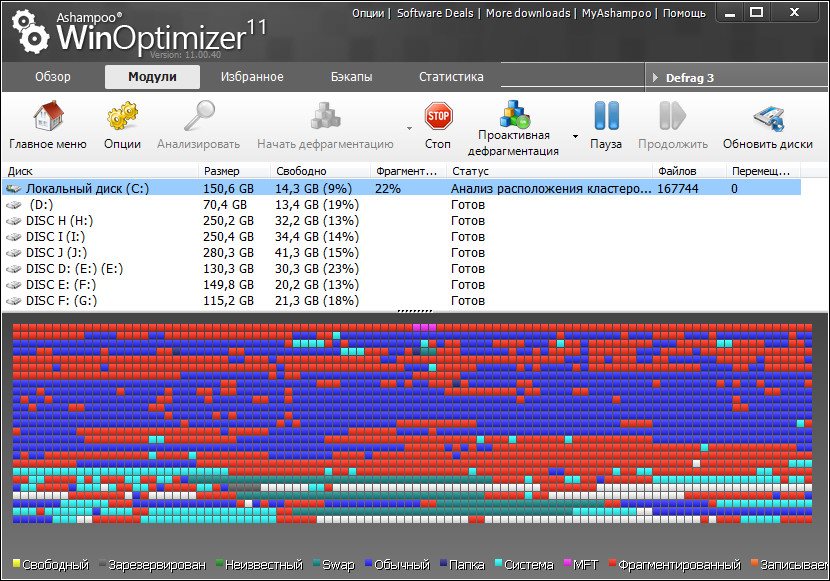
Task: Pause the process with Пауза icon
Action: pyautogui.click(x=606, y=116)
